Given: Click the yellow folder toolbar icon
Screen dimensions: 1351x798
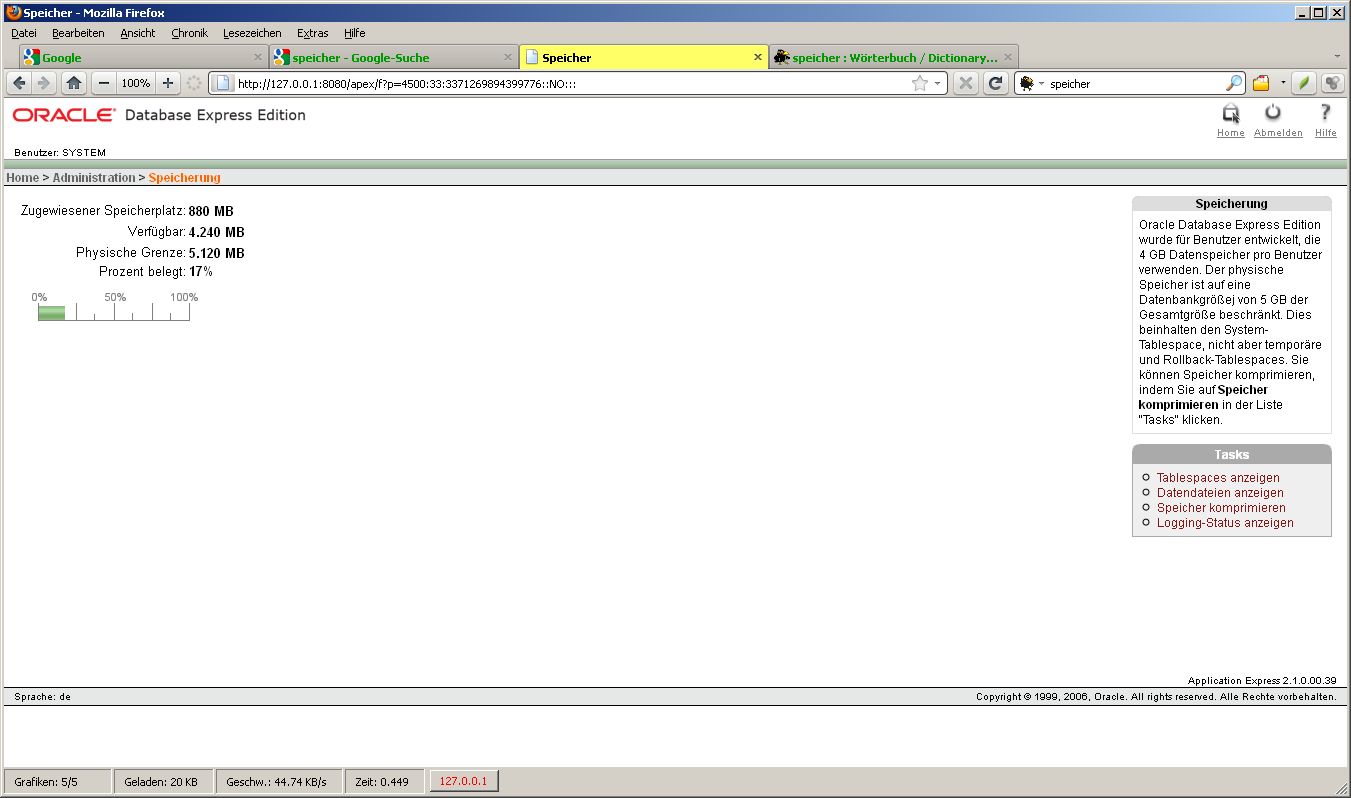Looking at the screenshot, I should click(x=1262, y=84).
